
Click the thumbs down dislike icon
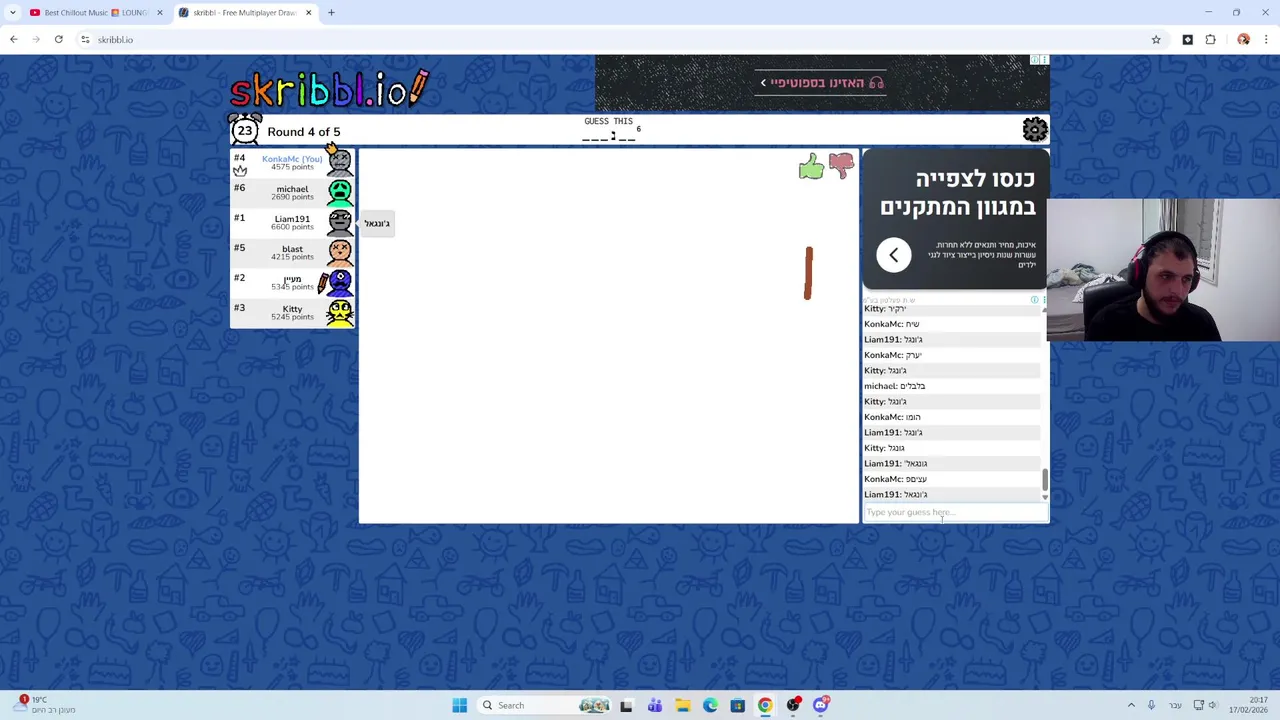pyautogui.click(x=841, y=166)
